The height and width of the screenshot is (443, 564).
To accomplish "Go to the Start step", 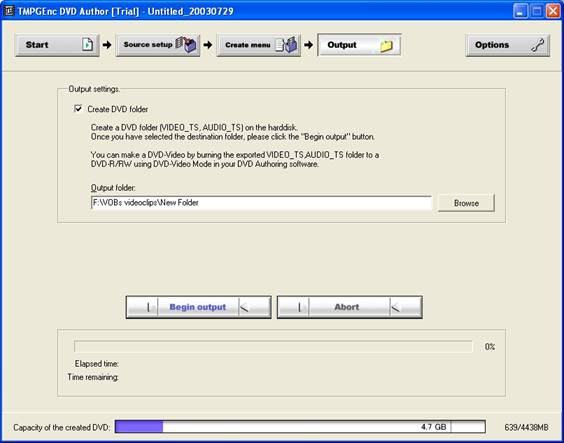I will [57, 45].
